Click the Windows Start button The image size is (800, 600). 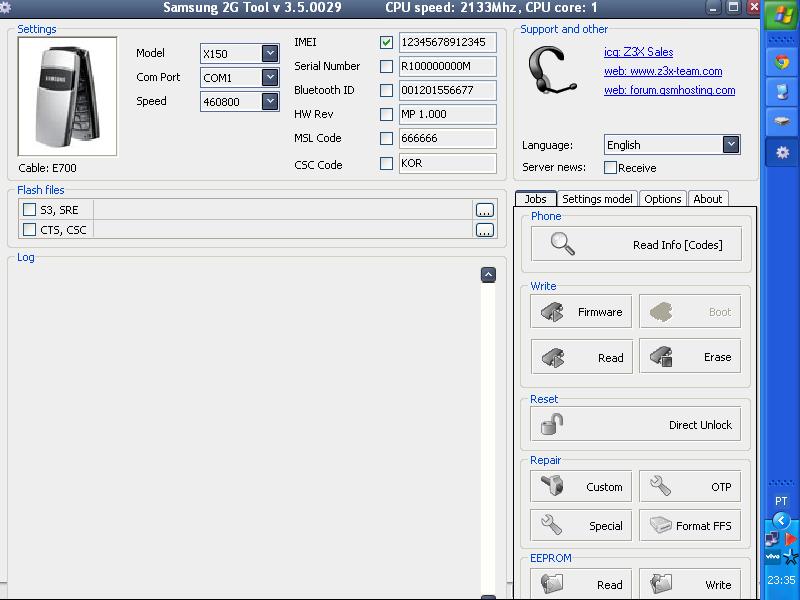point(781,15)
